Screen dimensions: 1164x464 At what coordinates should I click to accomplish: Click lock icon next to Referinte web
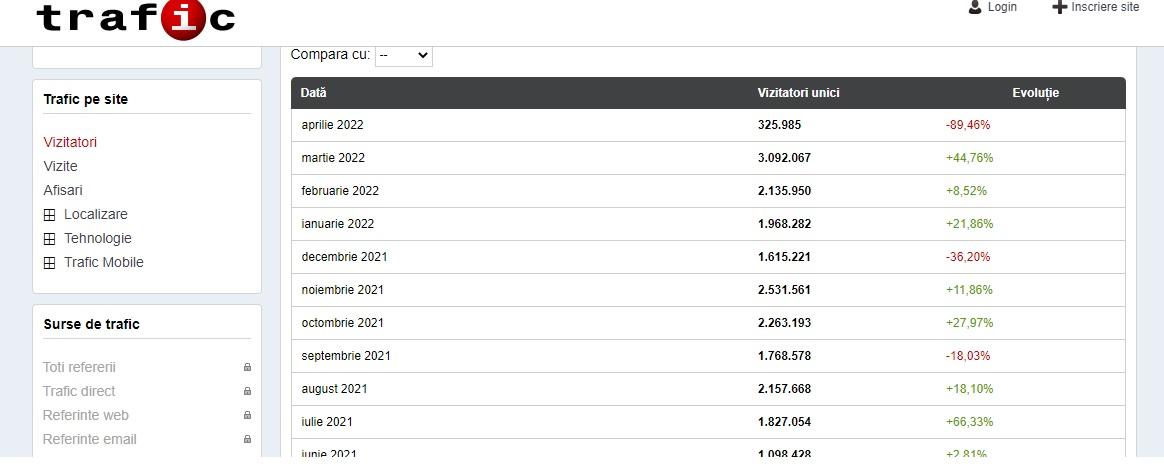click(x=247, y=416)
